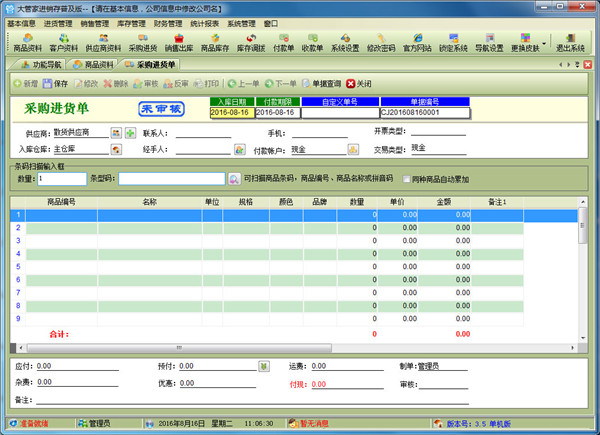Click the 商品库存 toolbar icon
Screen dimensions: 600x435
217,42
